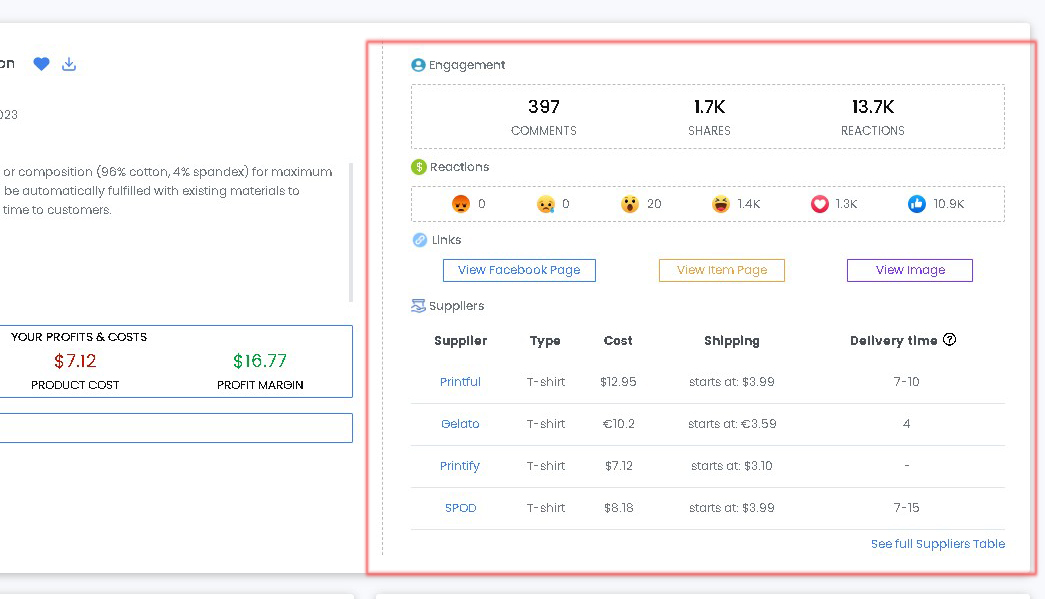Click the 1.3K love count
1045x599 pixels.
[846, 204]
